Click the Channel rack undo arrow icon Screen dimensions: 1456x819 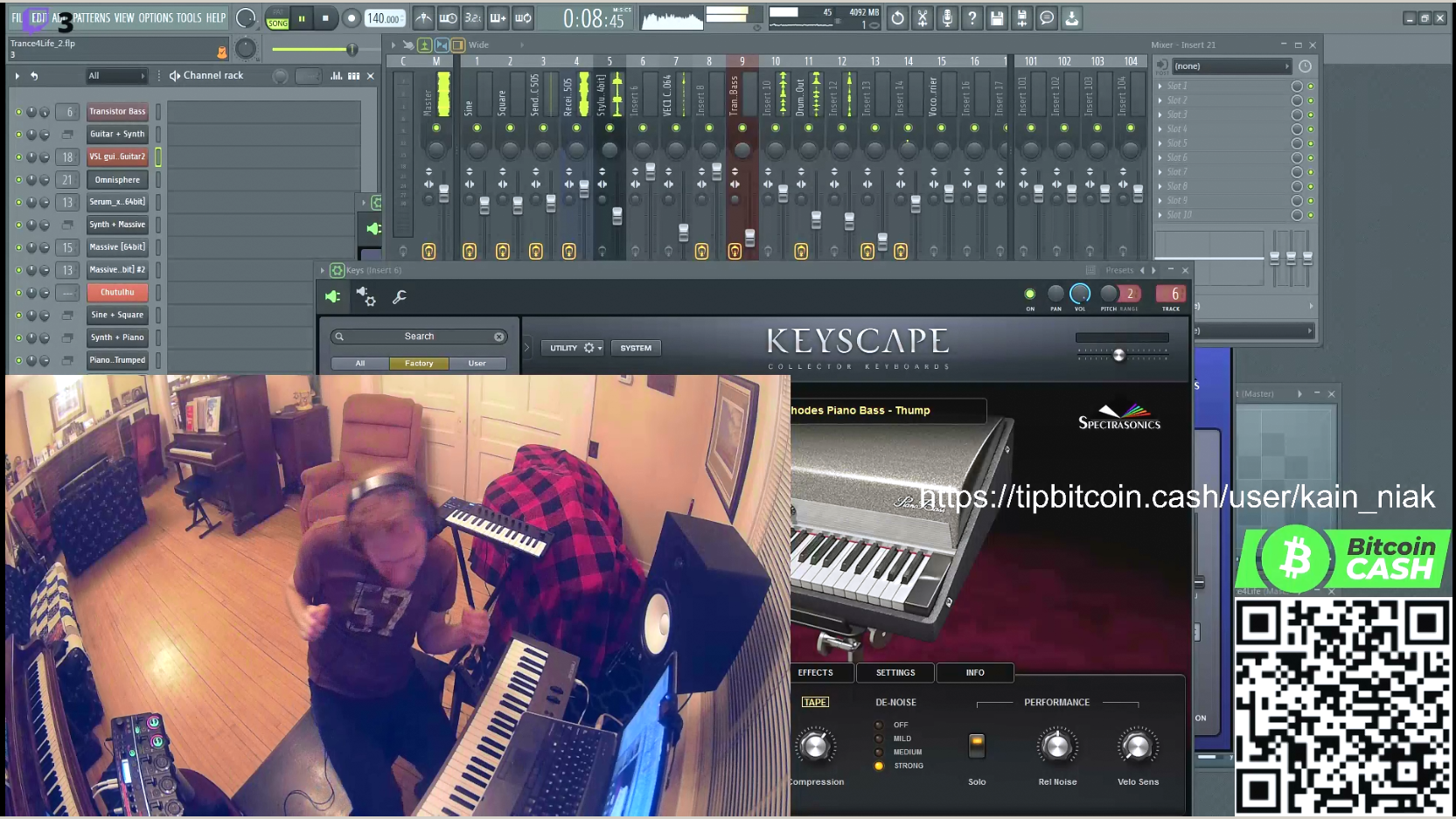pos(34,76)
